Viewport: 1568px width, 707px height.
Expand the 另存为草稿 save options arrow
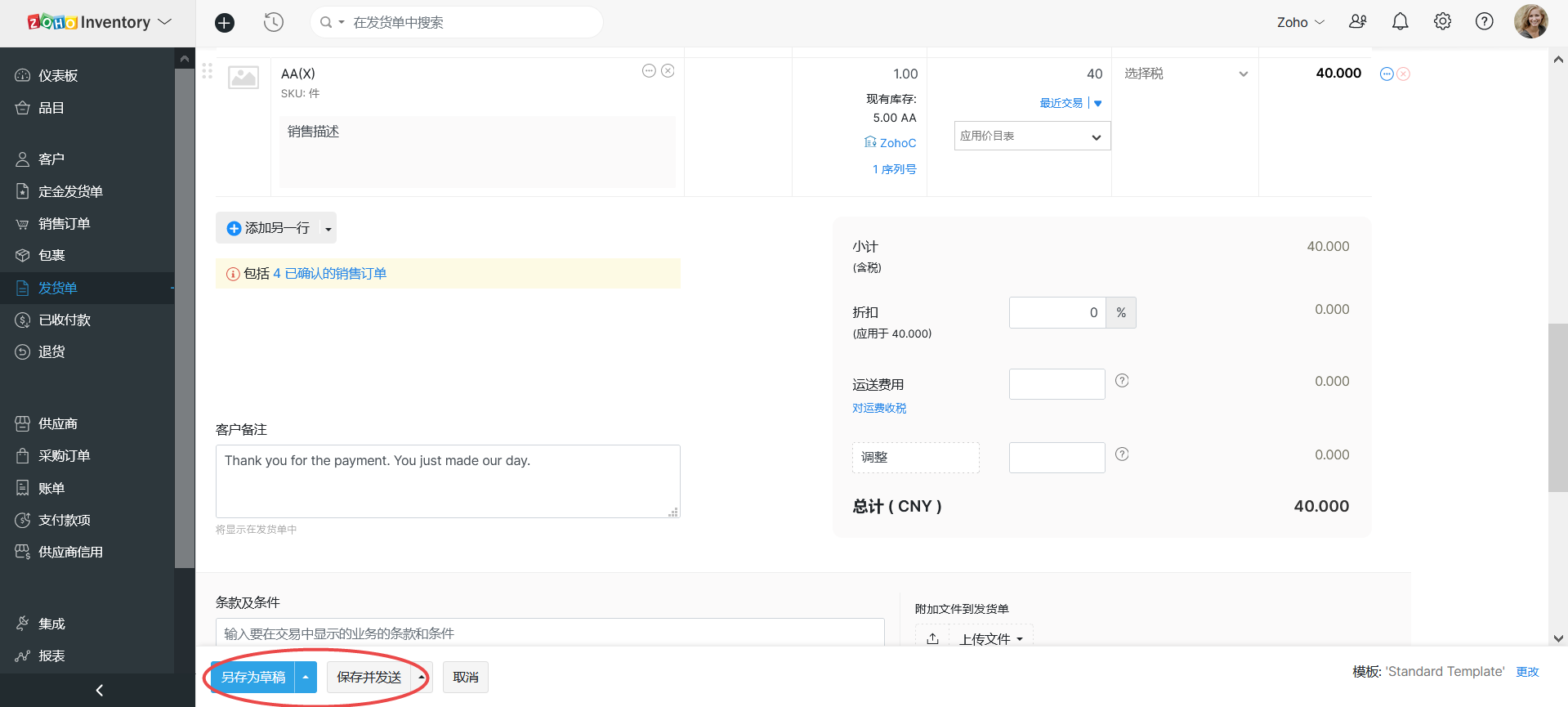point(306,678)
